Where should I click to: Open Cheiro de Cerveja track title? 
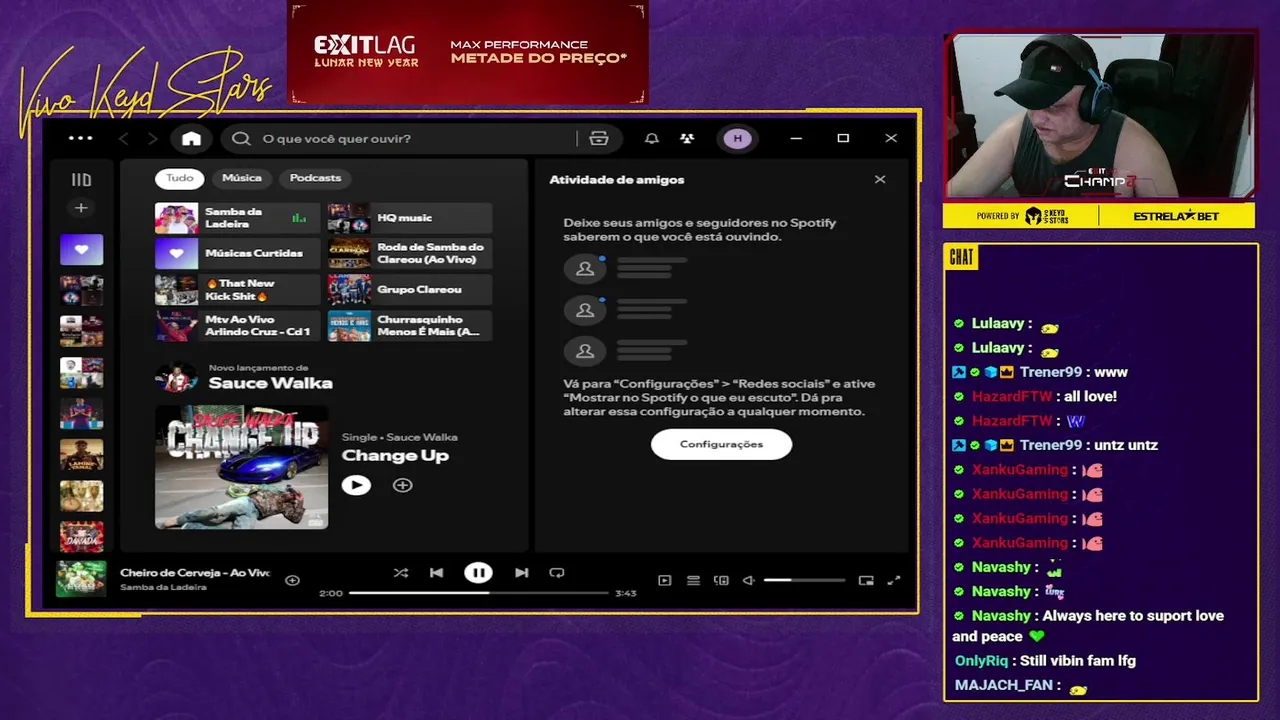click(x=195, y=573)
